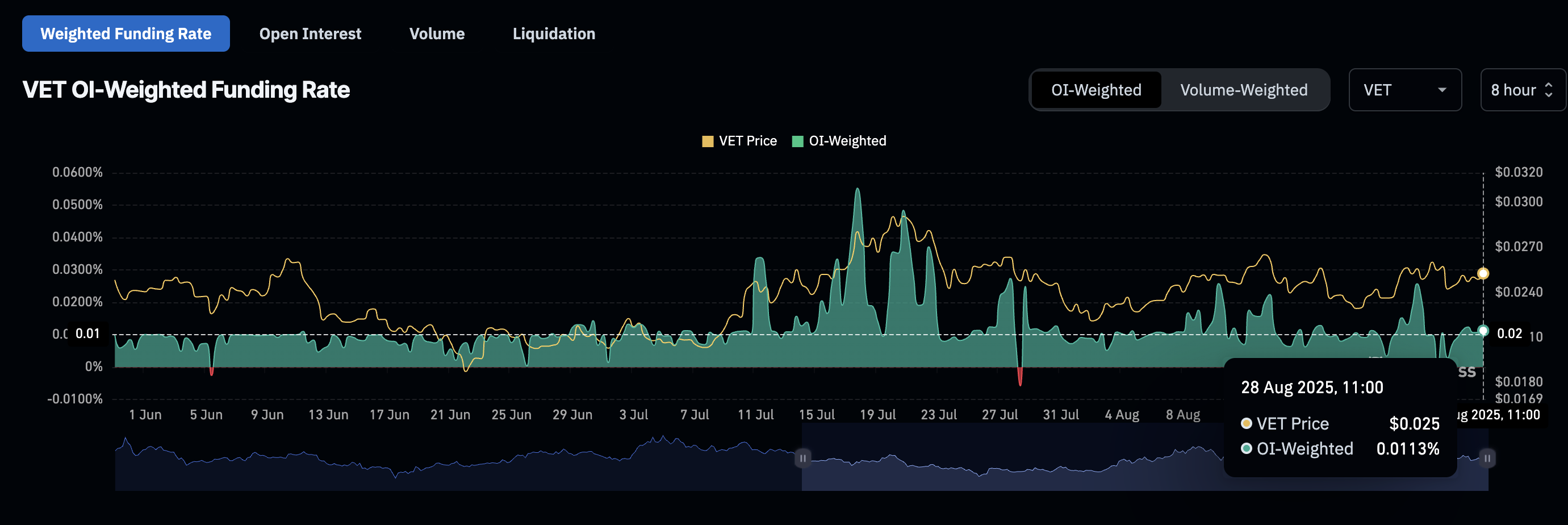Click the tooltip date "28 Aug 2025, 11:00"
Screen dimensions: 1568x525
click(x=1312, y=388)
